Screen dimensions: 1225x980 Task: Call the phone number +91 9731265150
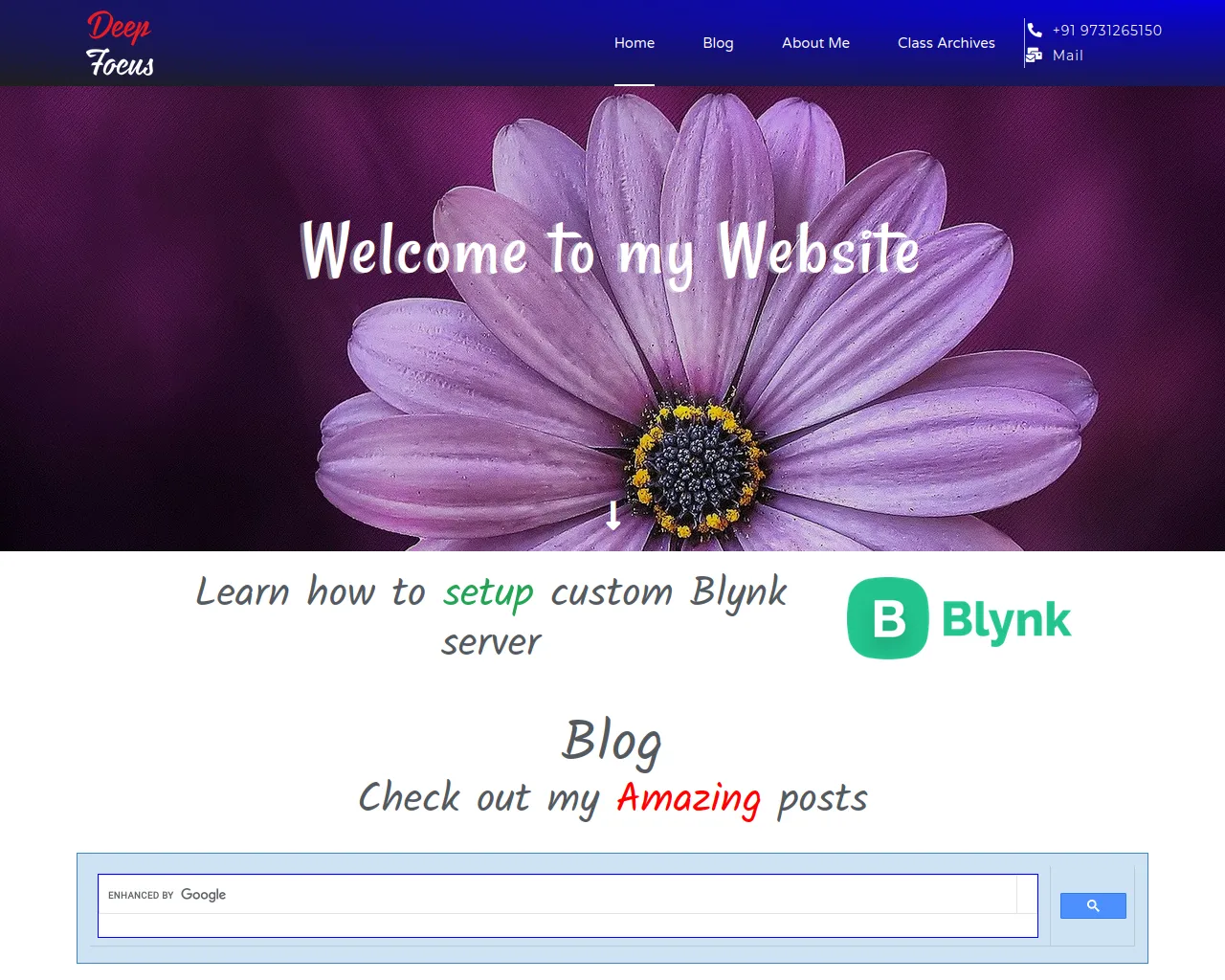[x=1107, y=31]
